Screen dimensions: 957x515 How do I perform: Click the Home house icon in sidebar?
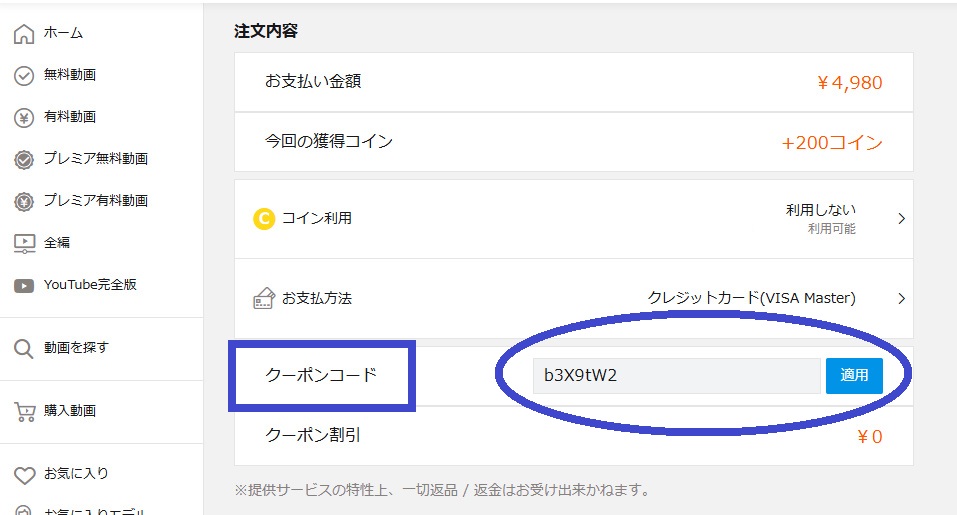24,34
